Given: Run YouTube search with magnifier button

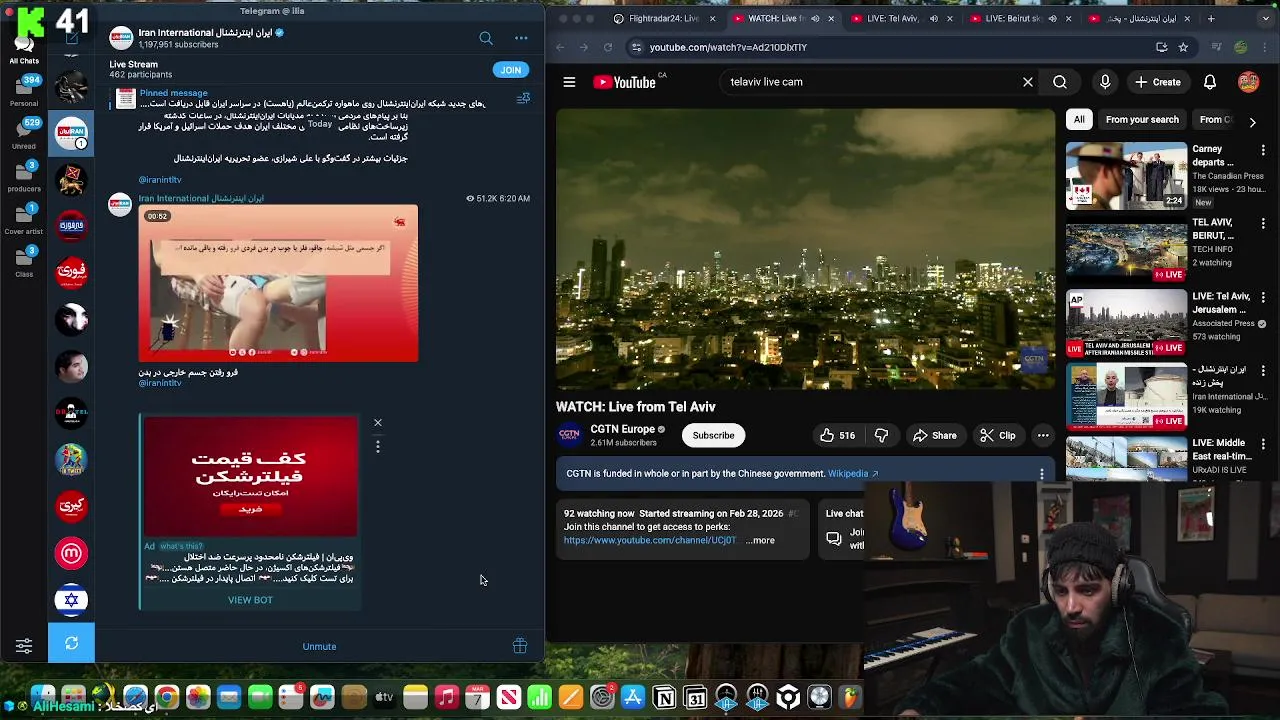Looking at the screenshot, I should pos(1060,82).
